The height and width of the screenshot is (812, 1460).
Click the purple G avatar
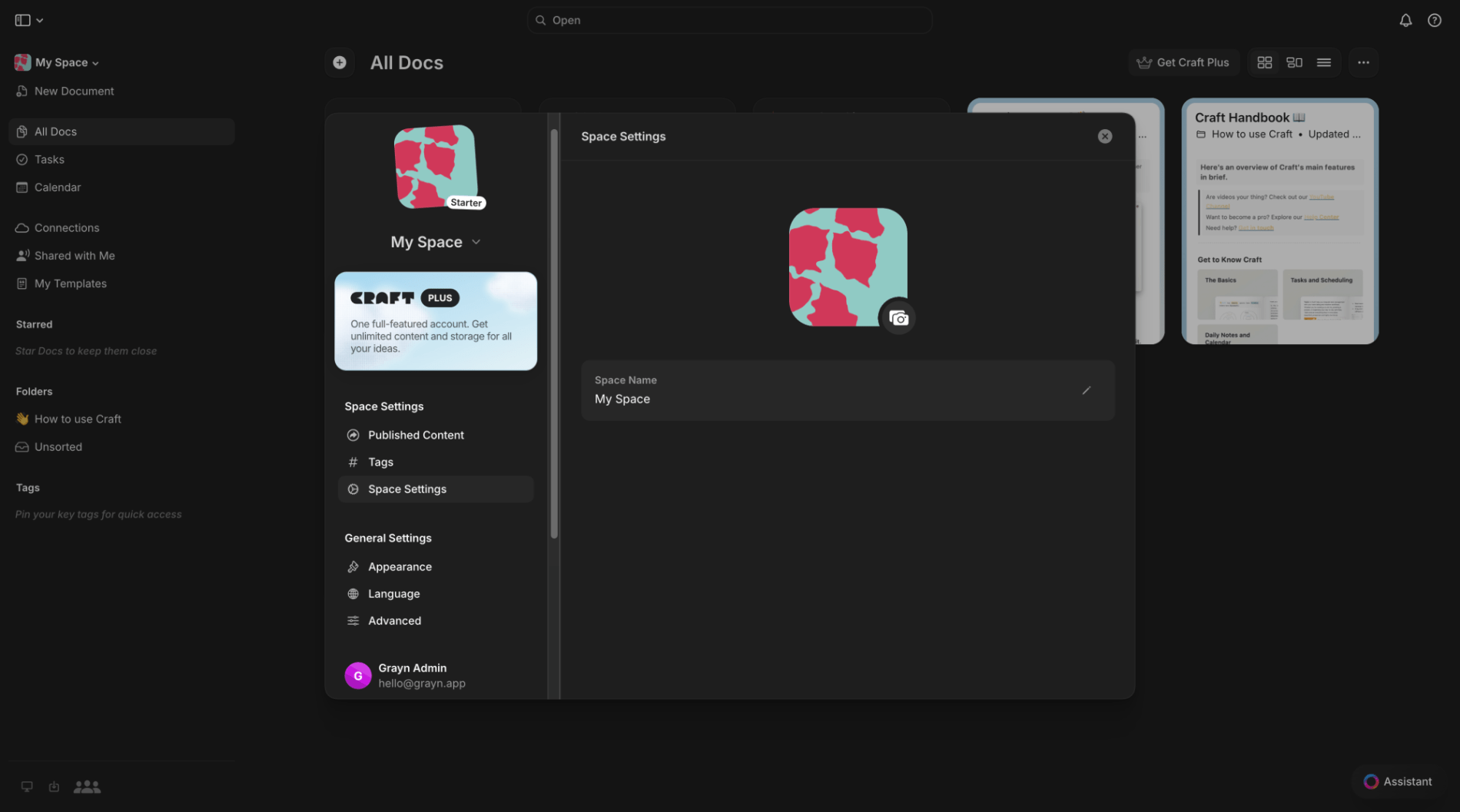(x=357, y=675)
